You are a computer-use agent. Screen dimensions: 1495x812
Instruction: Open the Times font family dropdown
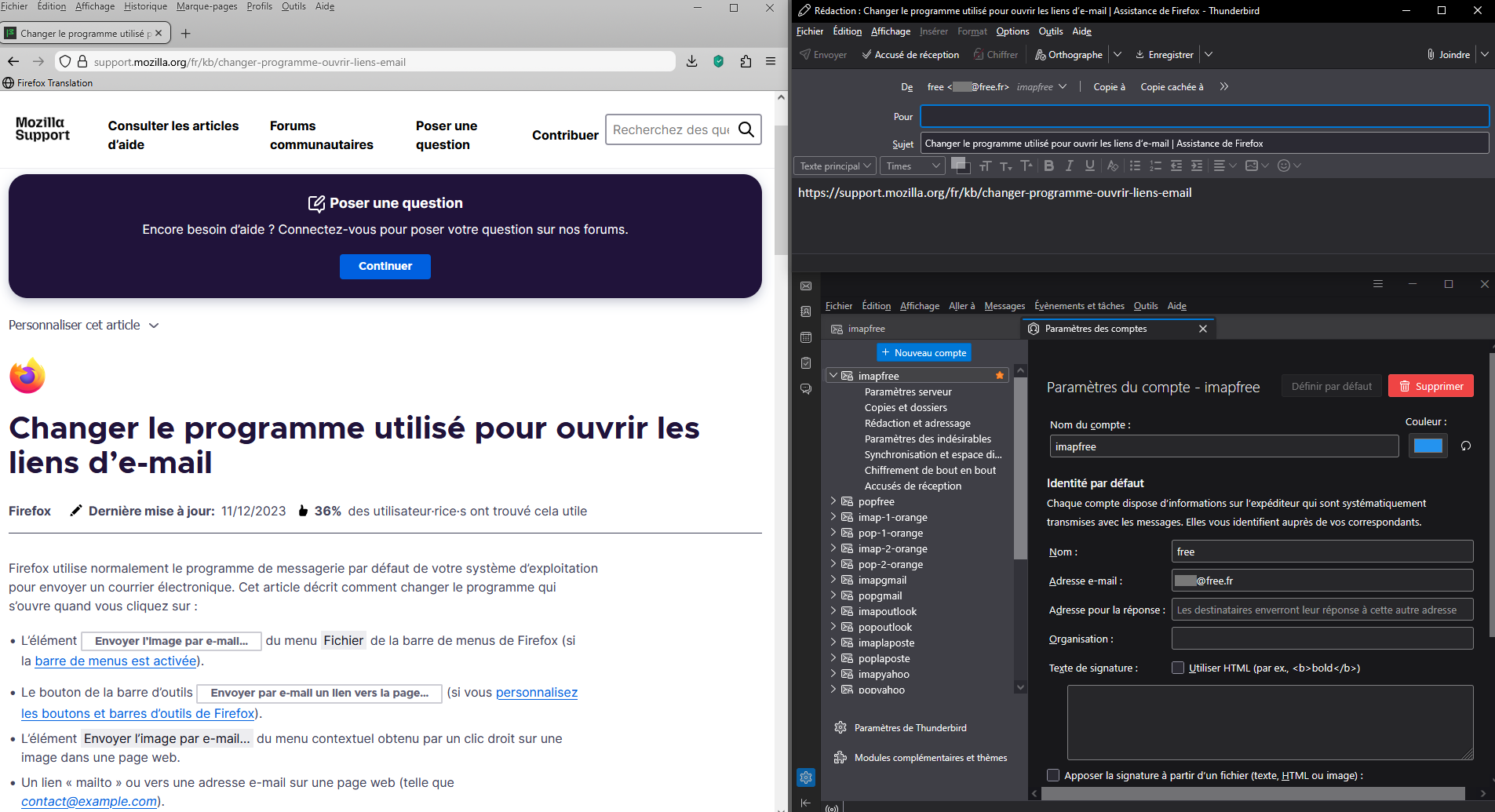(x=912, y=166)
